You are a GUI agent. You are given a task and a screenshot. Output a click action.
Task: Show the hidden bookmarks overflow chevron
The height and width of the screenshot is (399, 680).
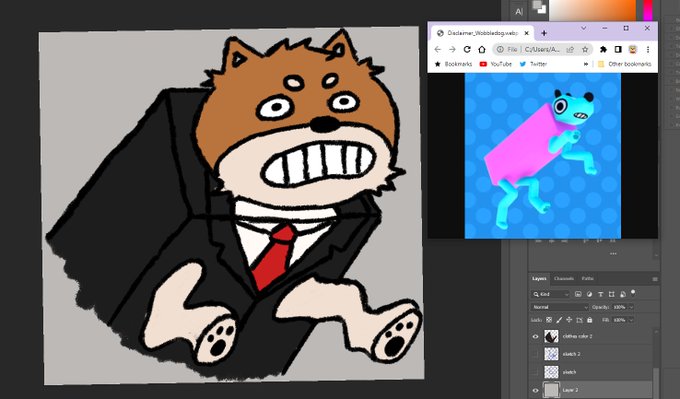point(586,64)
